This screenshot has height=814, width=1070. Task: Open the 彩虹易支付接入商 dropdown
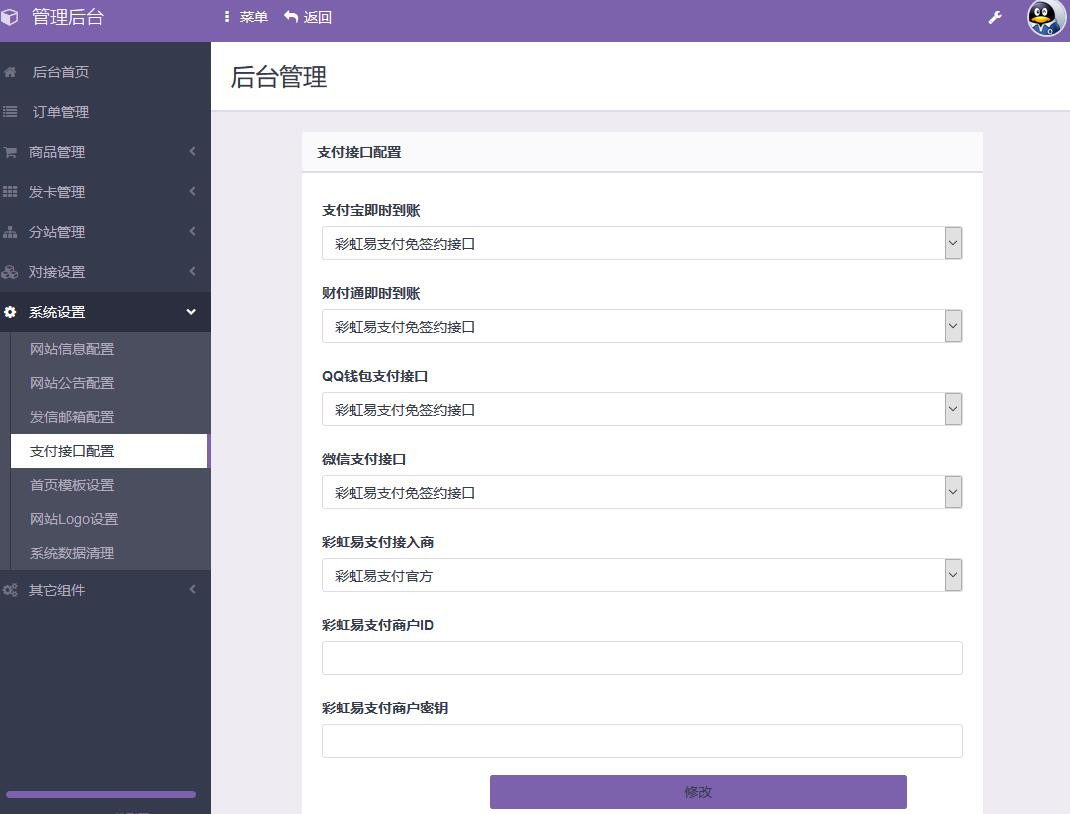641,575
